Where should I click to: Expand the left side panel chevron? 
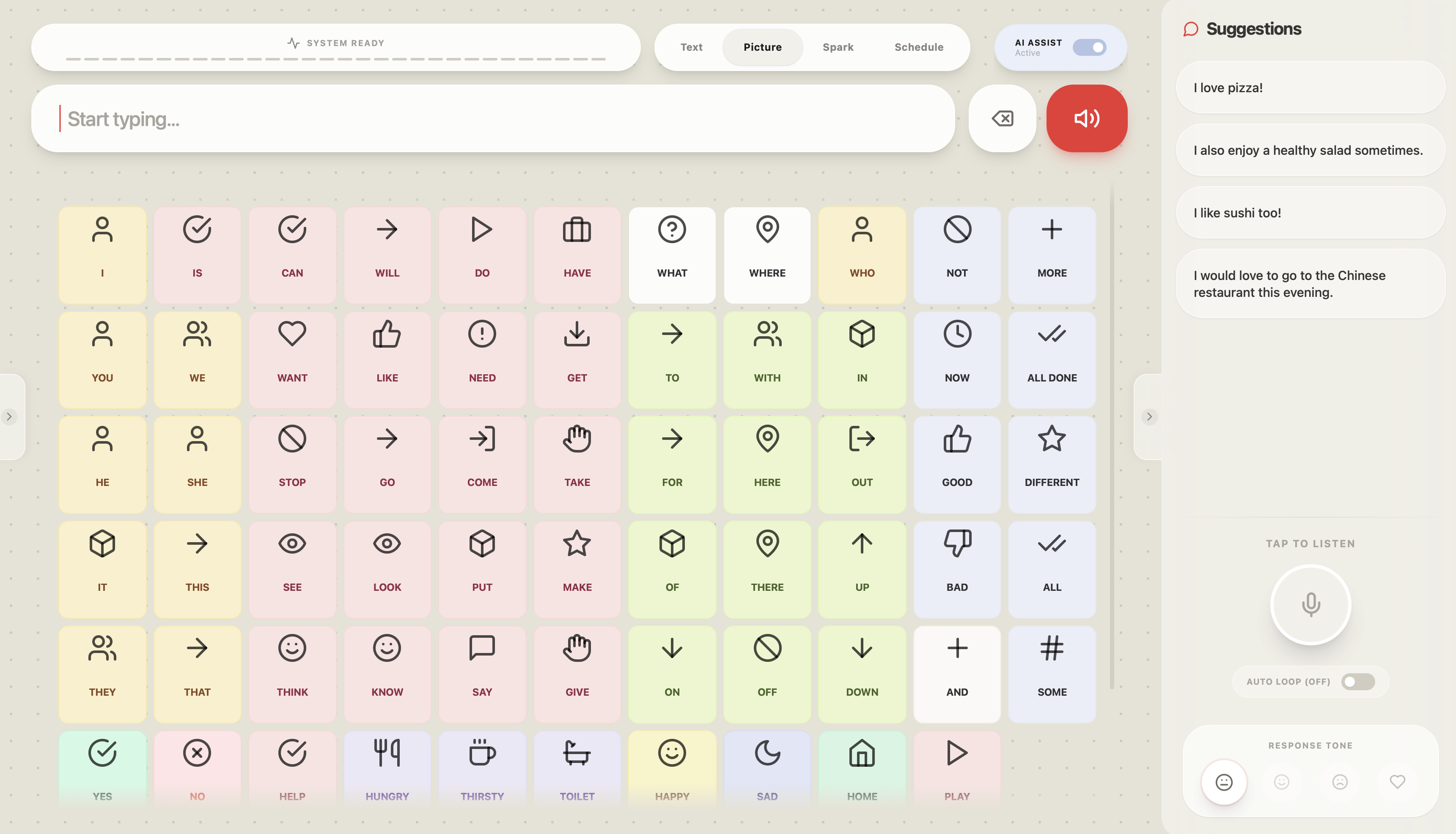point(9,417)
